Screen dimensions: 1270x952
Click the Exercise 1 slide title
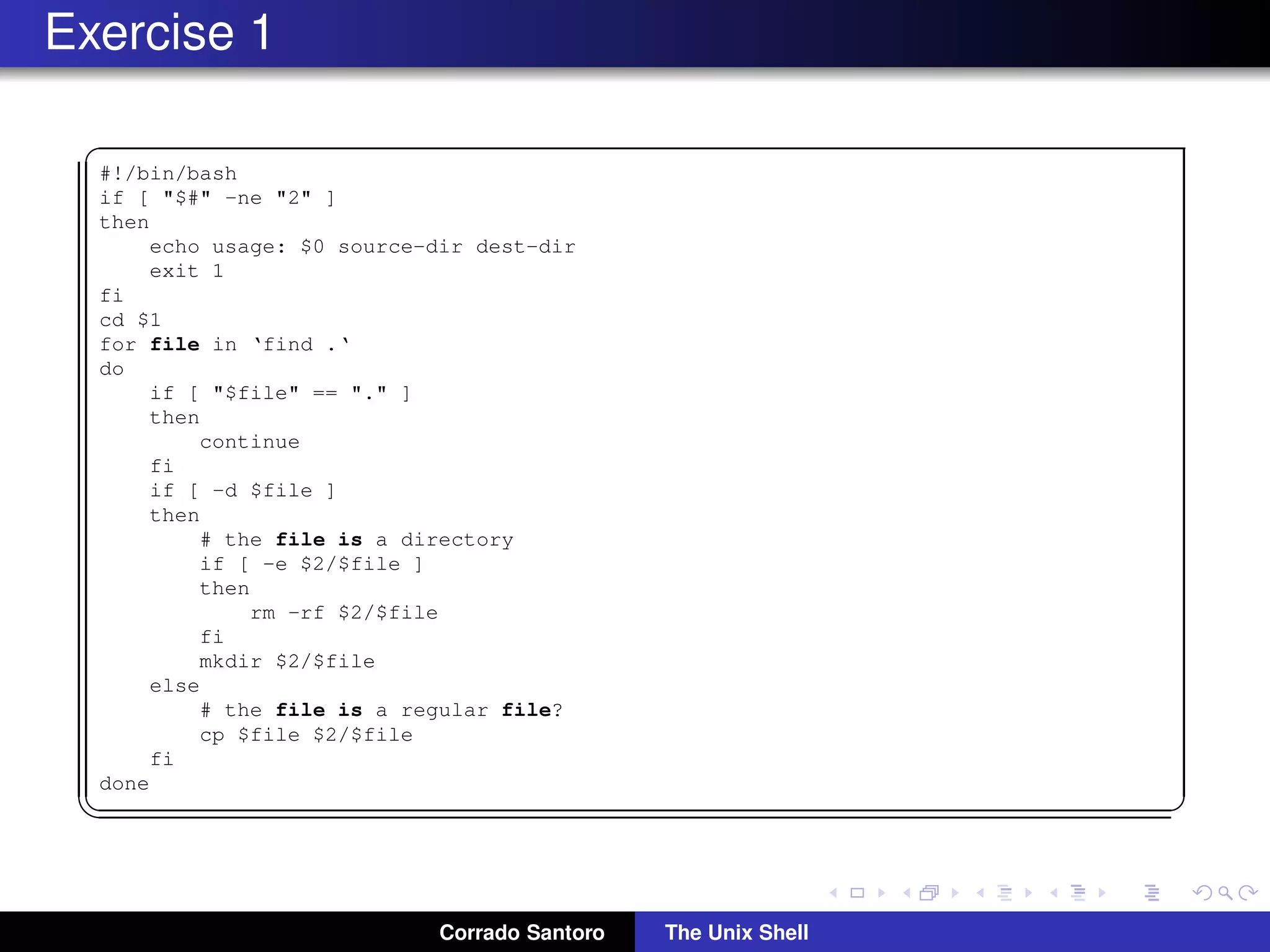click(x=158, y=32)
